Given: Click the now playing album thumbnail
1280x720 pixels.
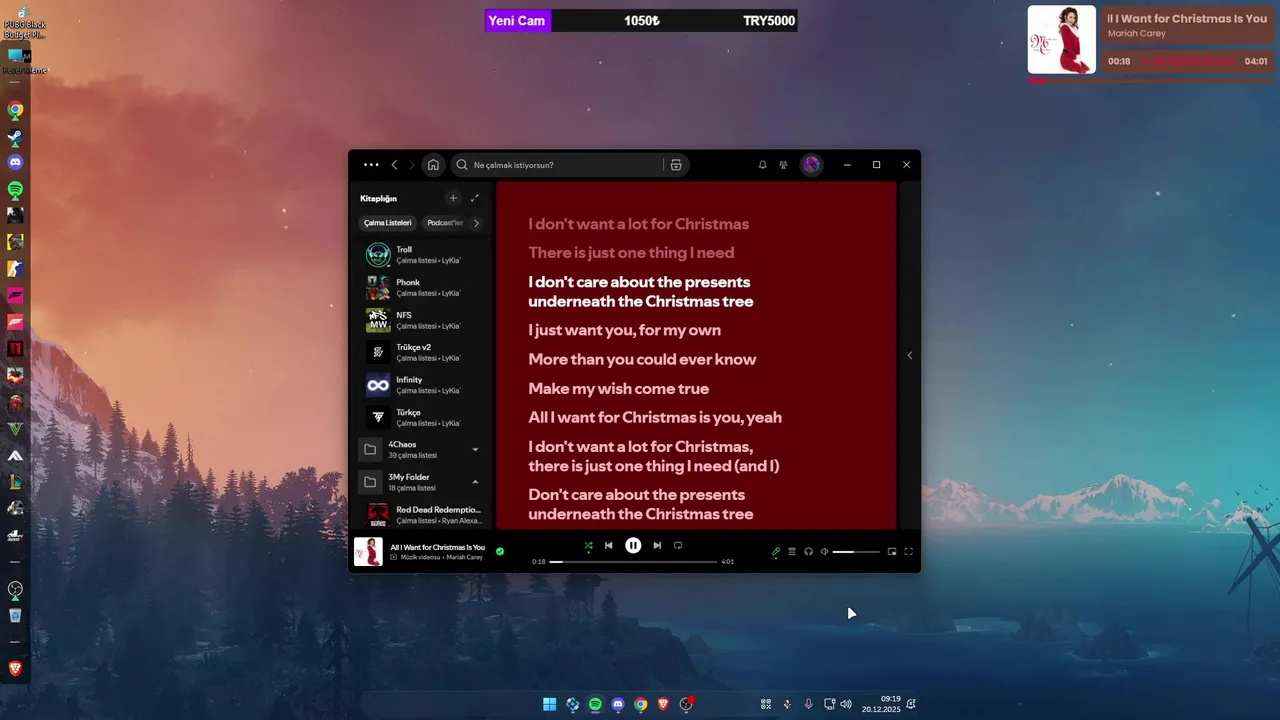Looking at the screenshot, I should click(368, 552).
